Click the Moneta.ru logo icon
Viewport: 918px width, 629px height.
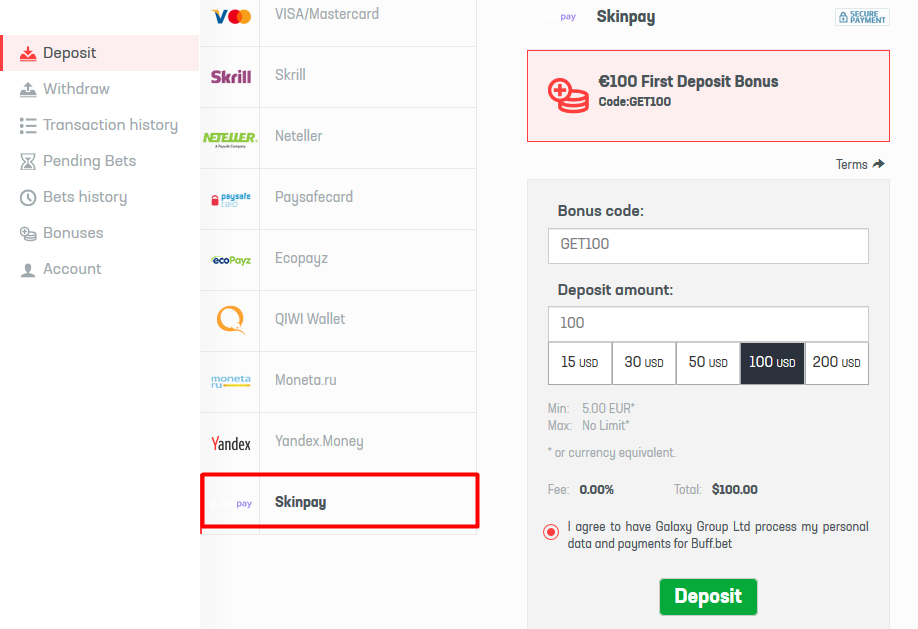[231, 382]
